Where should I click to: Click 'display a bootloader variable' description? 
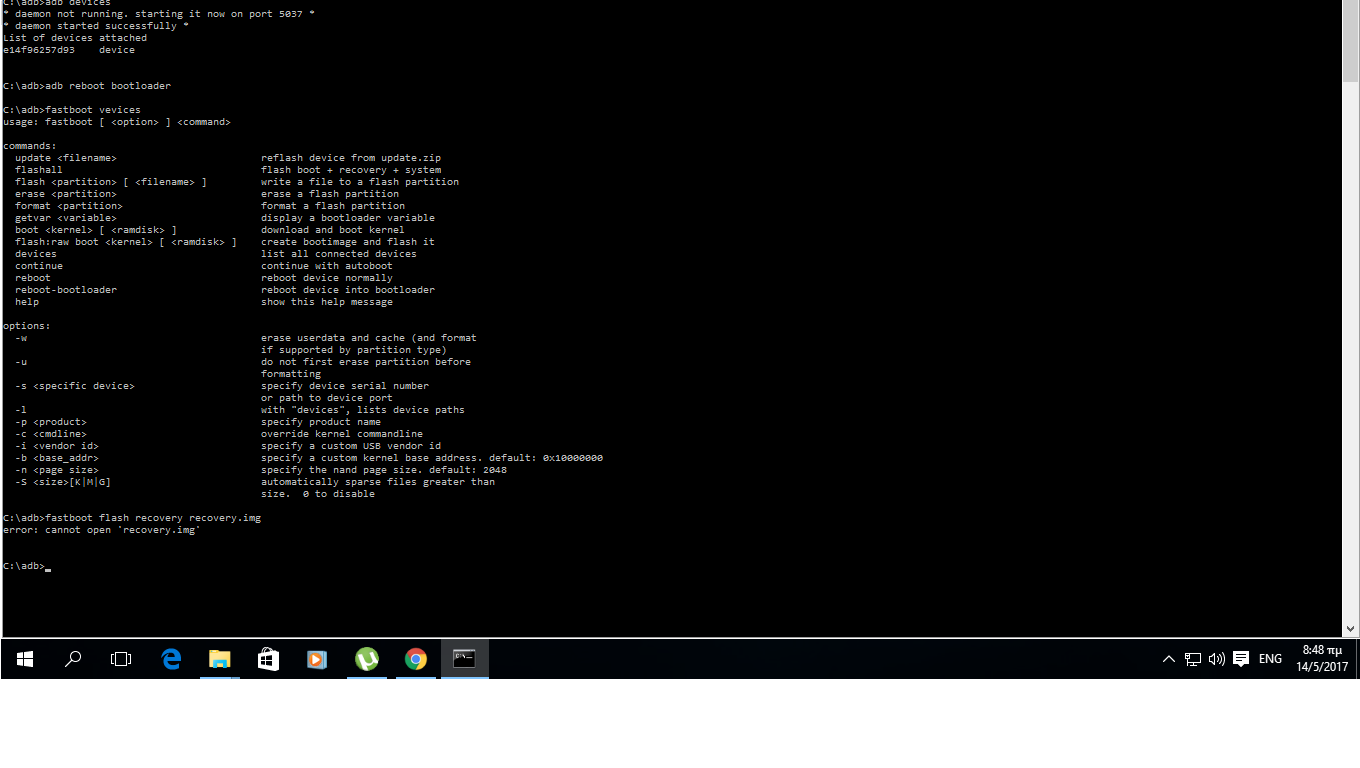click(348, 218)
